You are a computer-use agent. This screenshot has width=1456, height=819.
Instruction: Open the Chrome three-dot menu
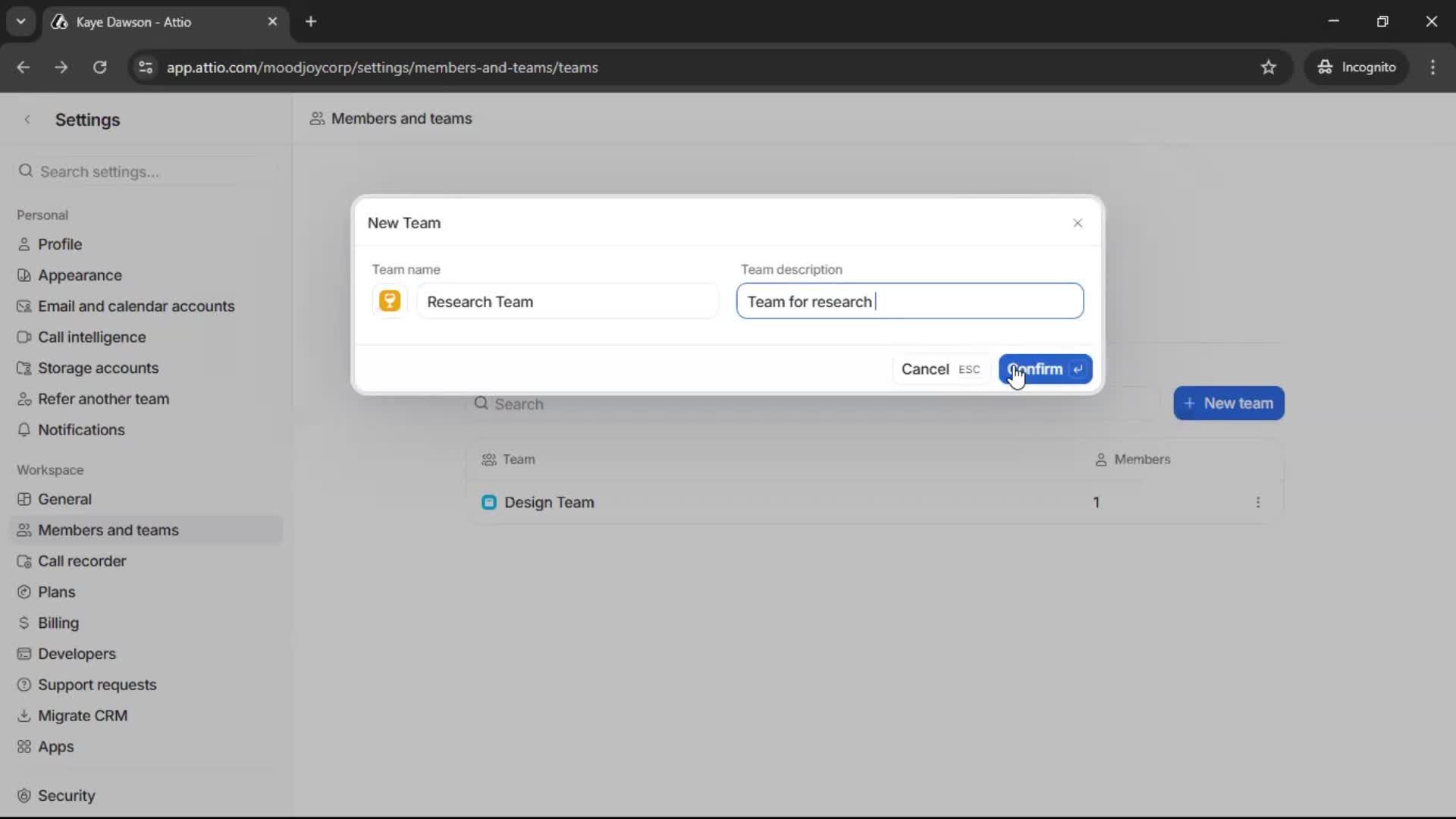click(x=1433, y=67)
